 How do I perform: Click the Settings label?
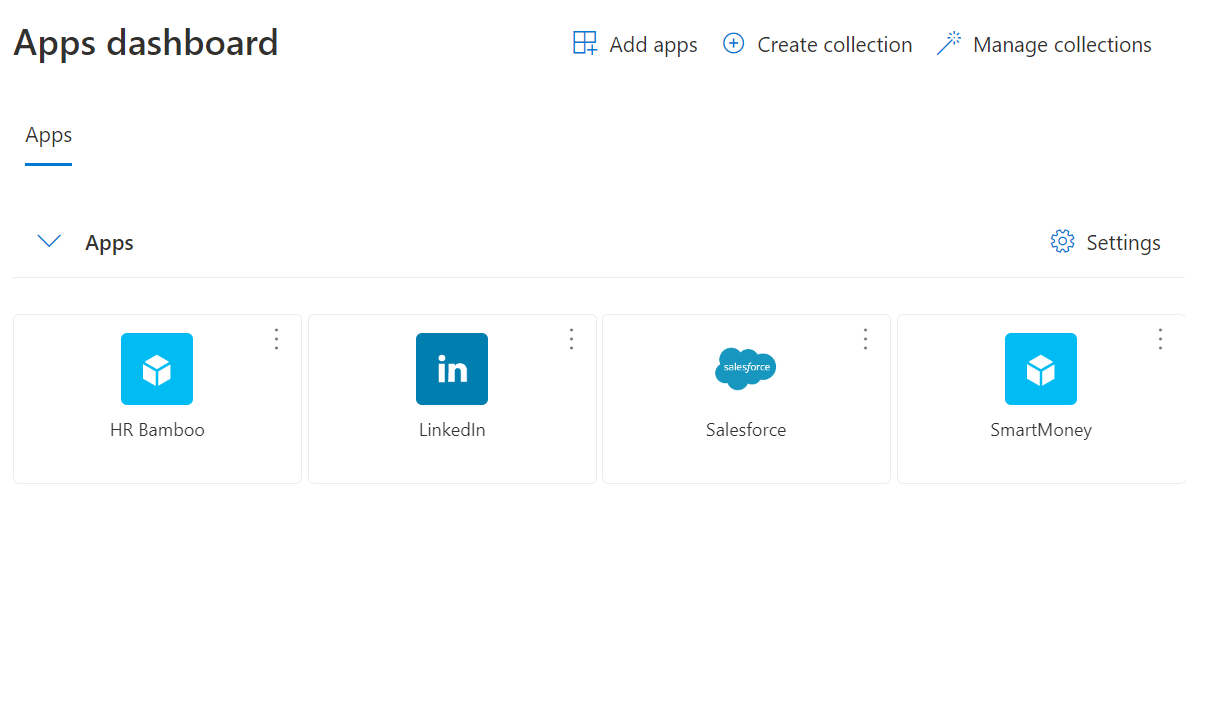point(1123,243)
